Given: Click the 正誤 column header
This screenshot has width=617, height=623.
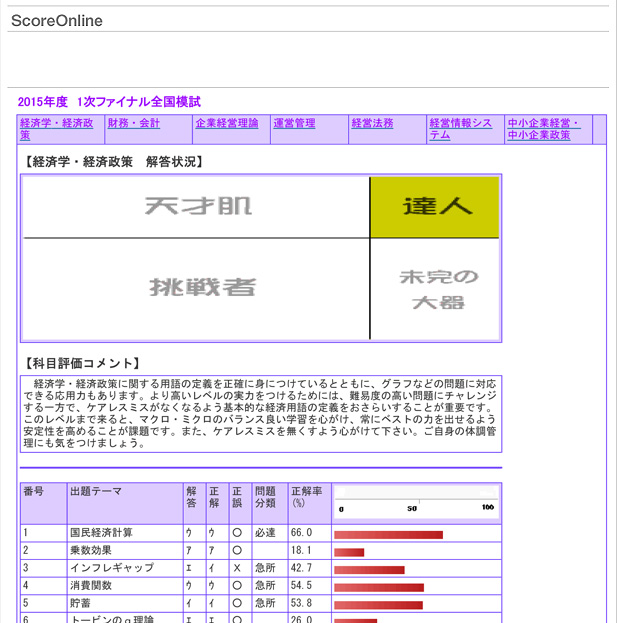Looking at the screenshot, I should point(240,503).
